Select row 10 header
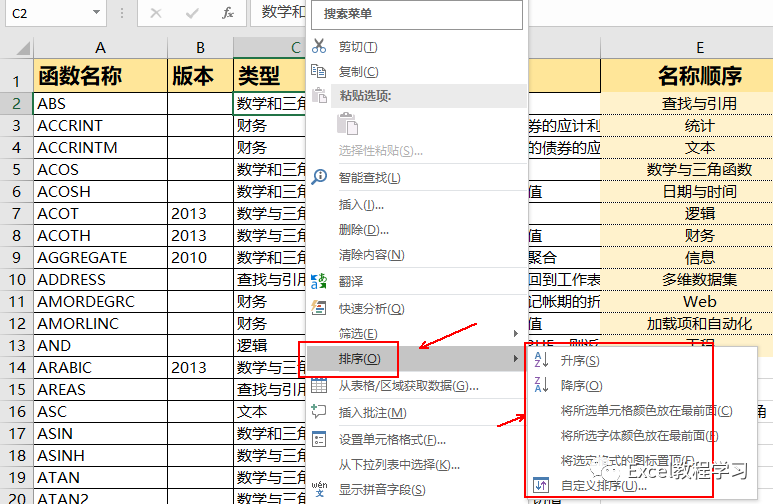Viewport: 773px width, 504px height. tap(16, 280)
